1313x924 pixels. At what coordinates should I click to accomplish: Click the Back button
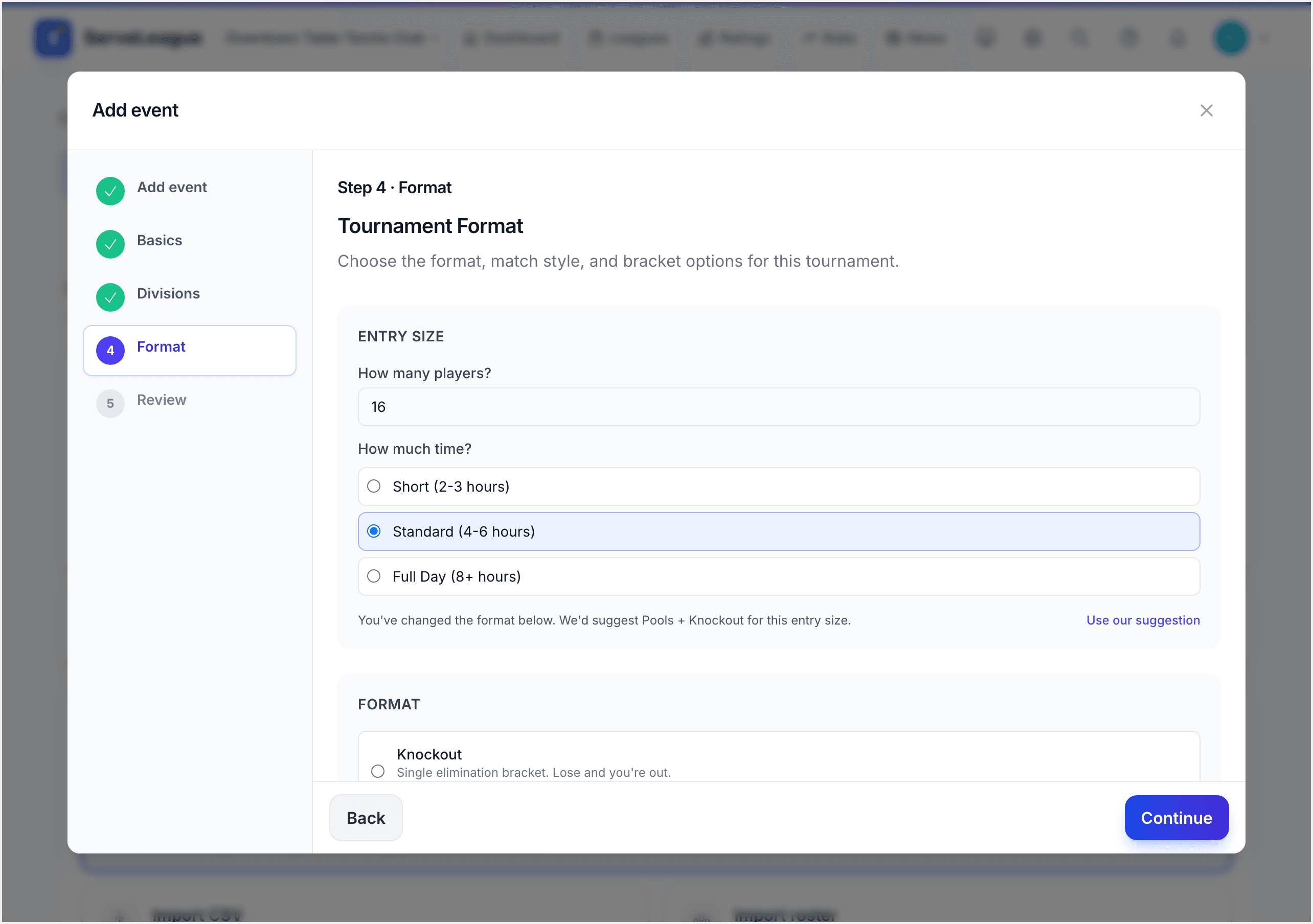point(366,818)
